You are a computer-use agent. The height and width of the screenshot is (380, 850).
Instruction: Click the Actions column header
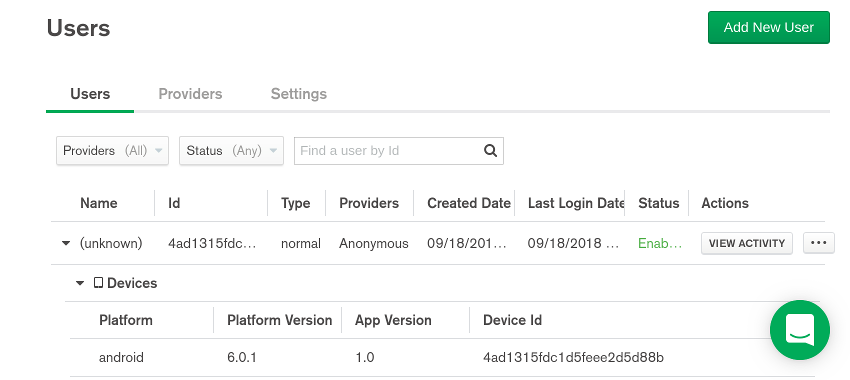pyautogui.click(x=725, y=203)
